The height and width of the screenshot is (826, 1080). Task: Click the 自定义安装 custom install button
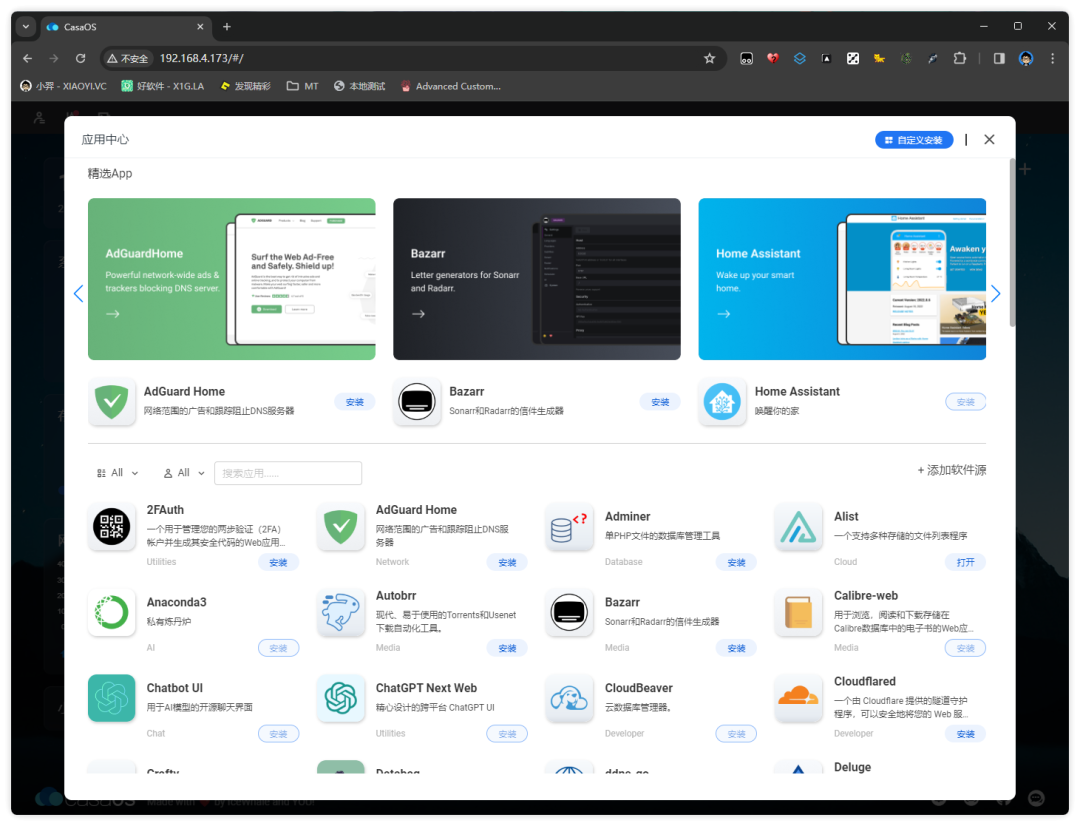coord(914,140)
